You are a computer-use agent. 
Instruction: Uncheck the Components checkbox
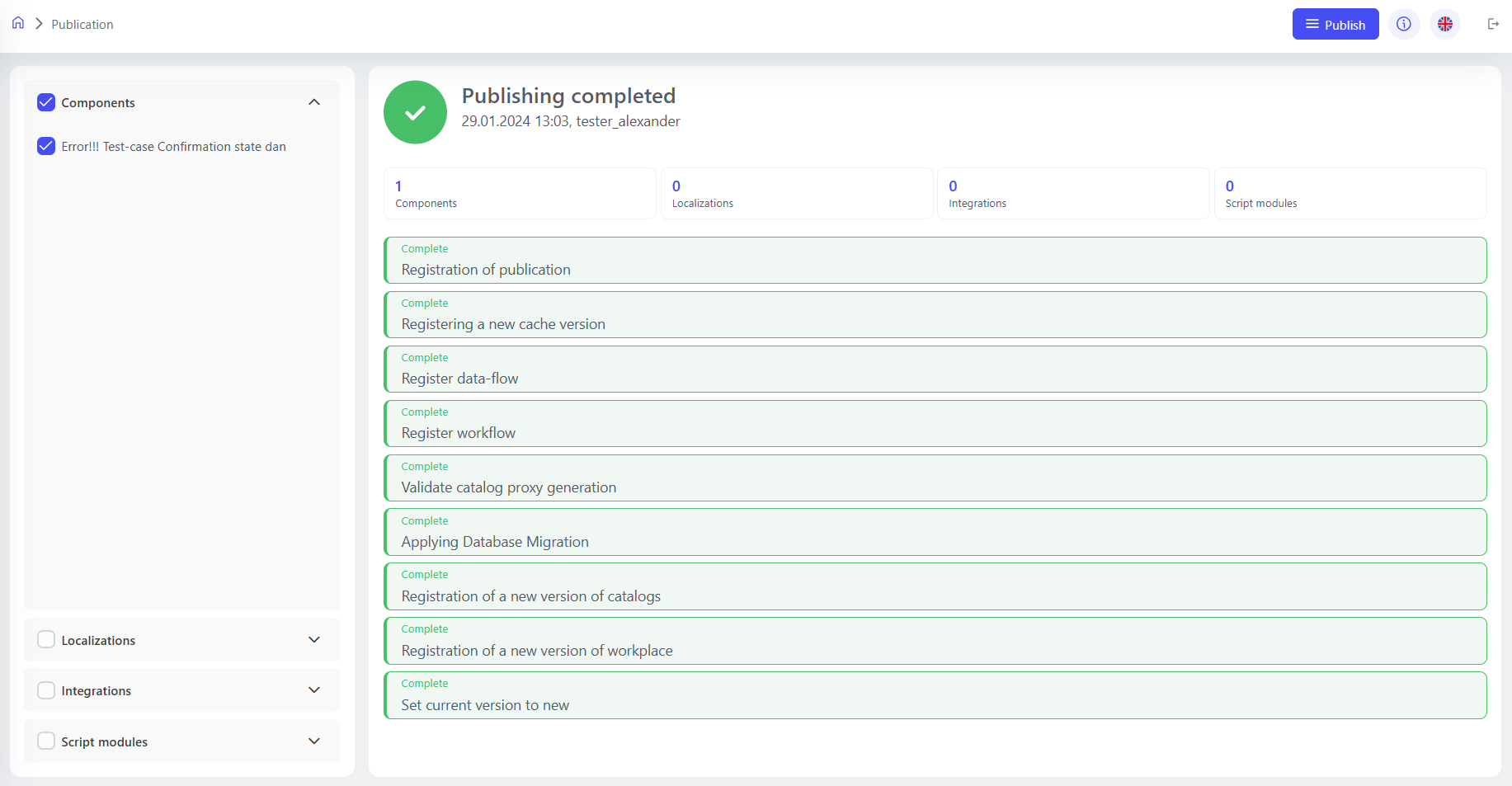(x=46, y=102)
